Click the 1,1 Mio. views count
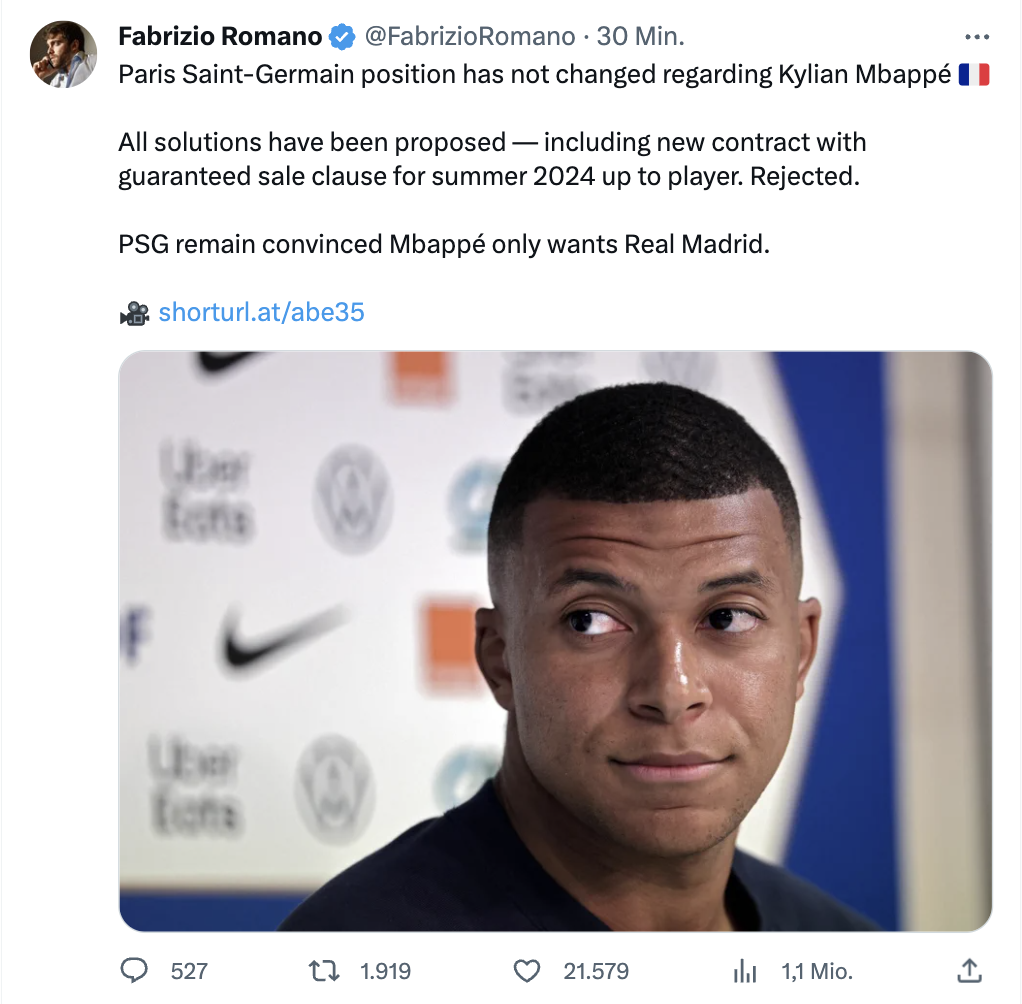This screenshot has height=1004, width=1022. pyautogui.click(x=816, y=970)
